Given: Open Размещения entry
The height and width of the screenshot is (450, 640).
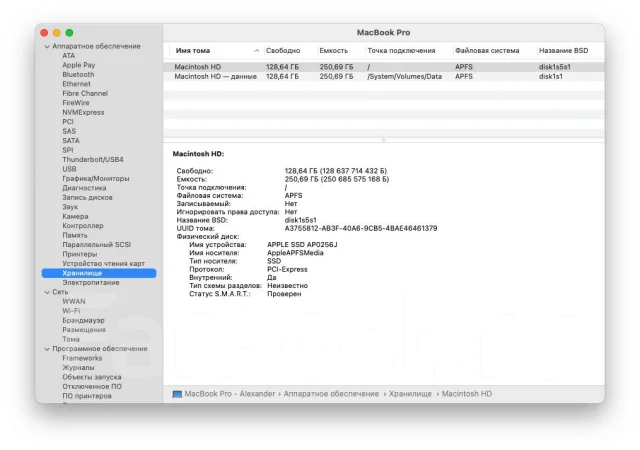Looking at the screenshot, I should 84,330.
